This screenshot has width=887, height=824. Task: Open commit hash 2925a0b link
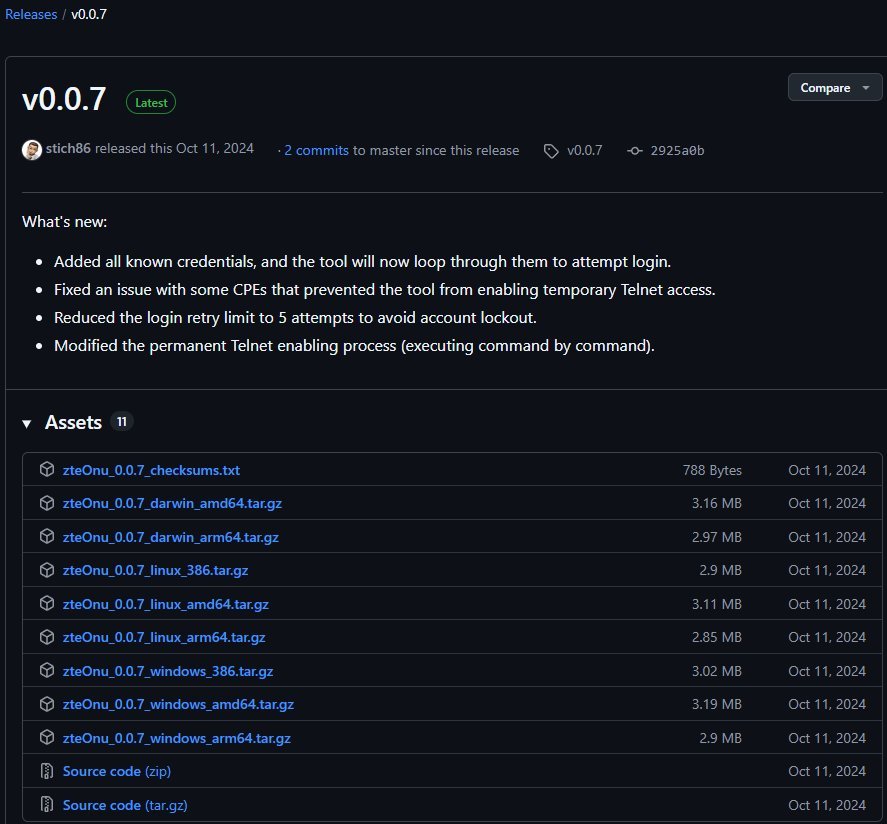[x=677, y=151]
